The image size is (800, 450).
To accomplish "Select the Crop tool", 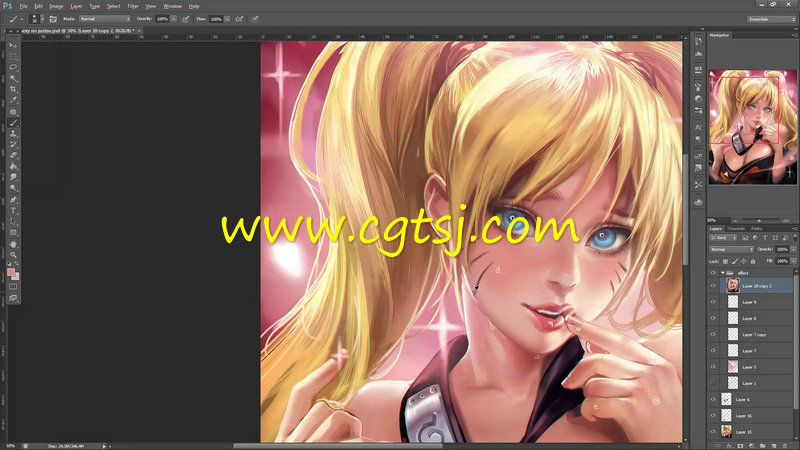I will (x=13, y=89).
